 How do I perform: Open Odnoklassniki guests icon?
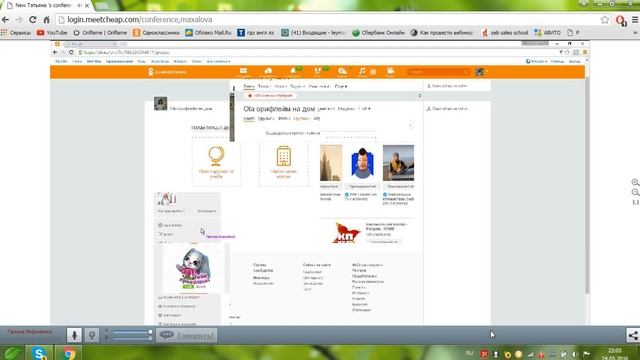318,71
